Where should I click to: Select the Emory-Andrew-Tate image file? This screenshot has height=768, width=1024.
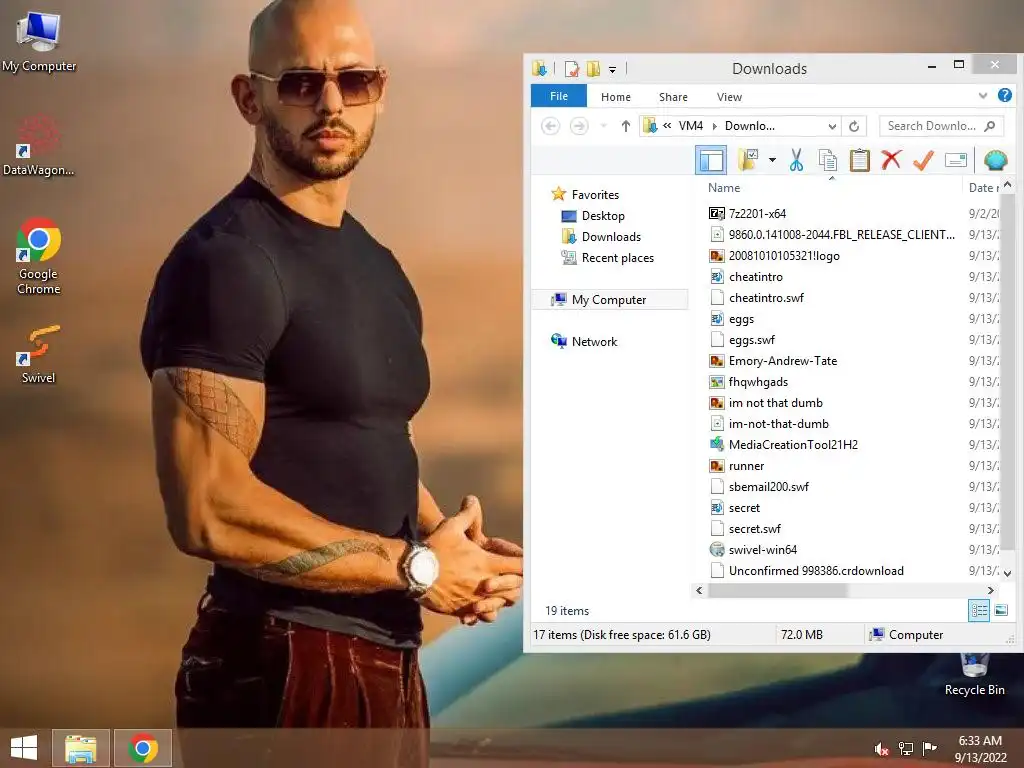pyautogui.click(x=773, y=360)
